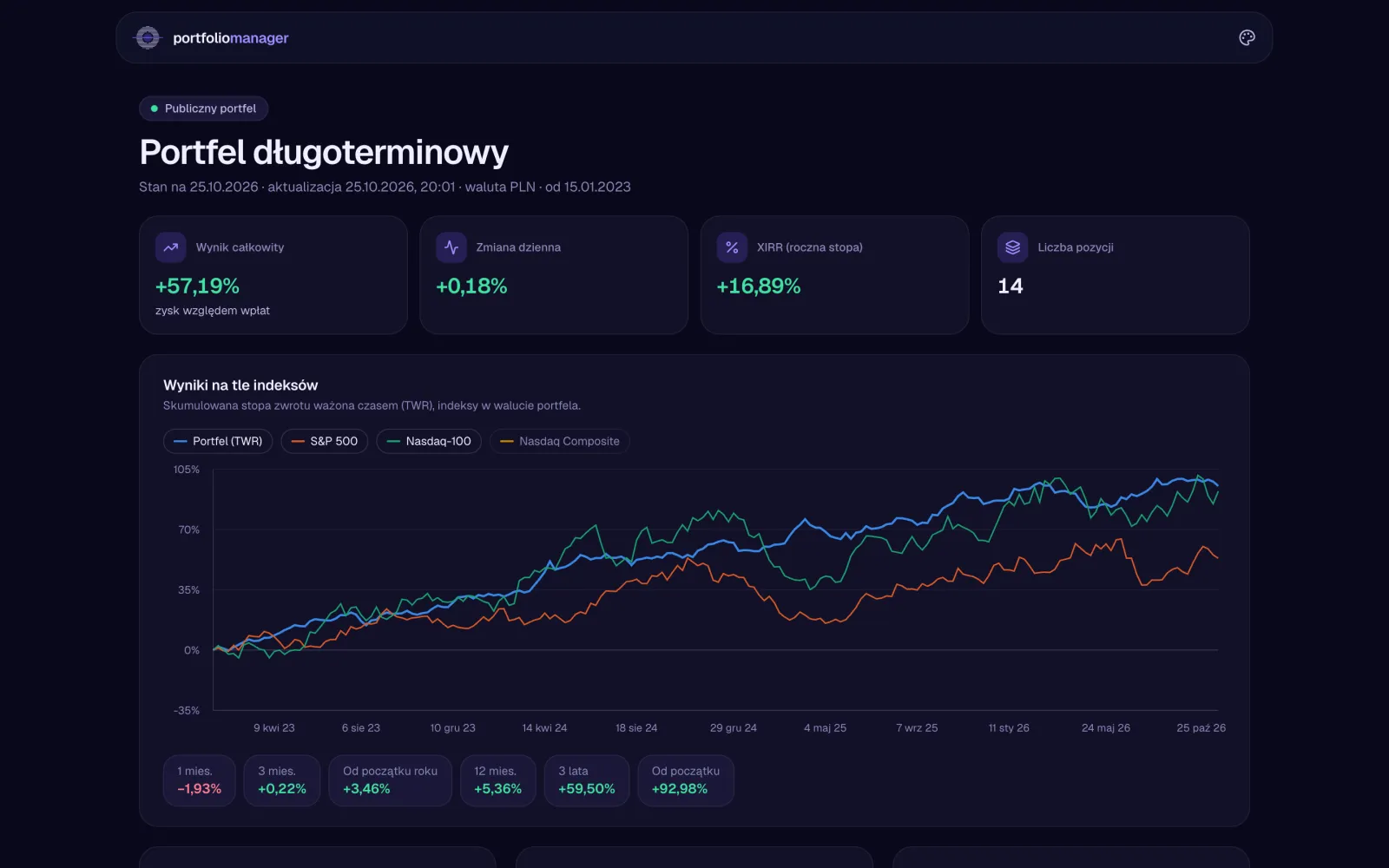The image size is (1389, 868).
Task: Click the Wyniki na tle indeksów title
Action: (240, 385)
